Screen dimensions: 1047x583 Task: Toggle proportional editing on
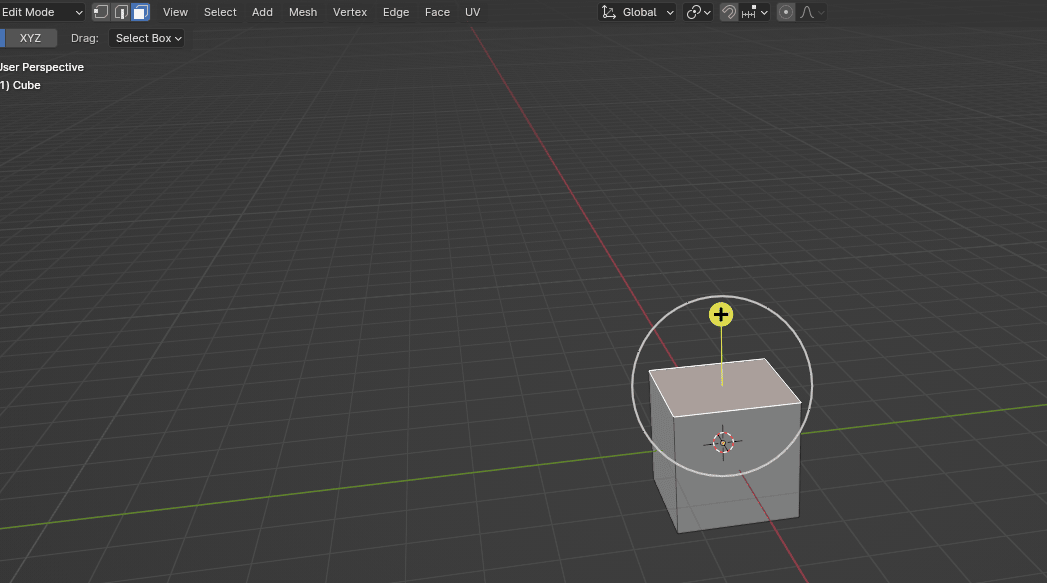pos(786,12)
